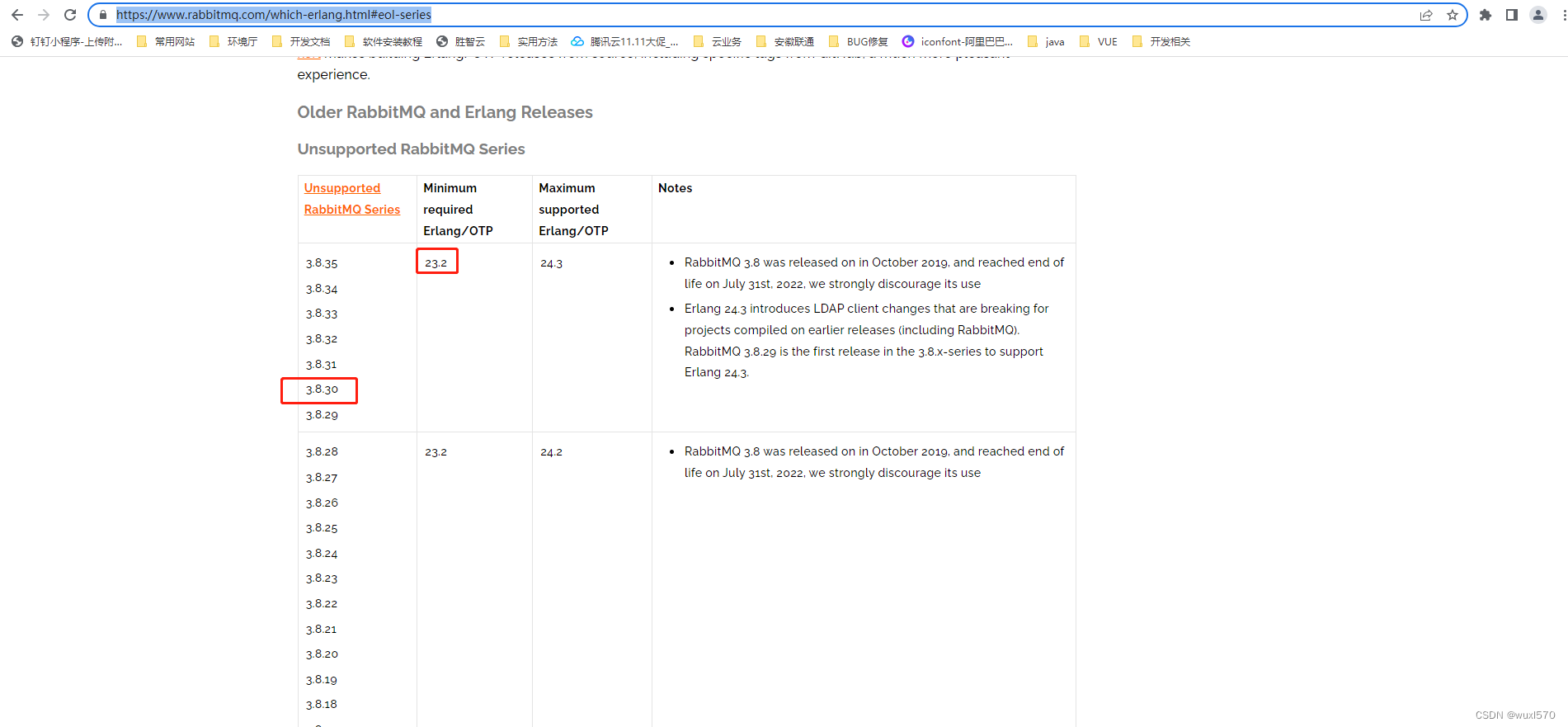Click version 3.8.31 in the table
Viewport: 1568px width, 727px height.
tap(322, 365)
